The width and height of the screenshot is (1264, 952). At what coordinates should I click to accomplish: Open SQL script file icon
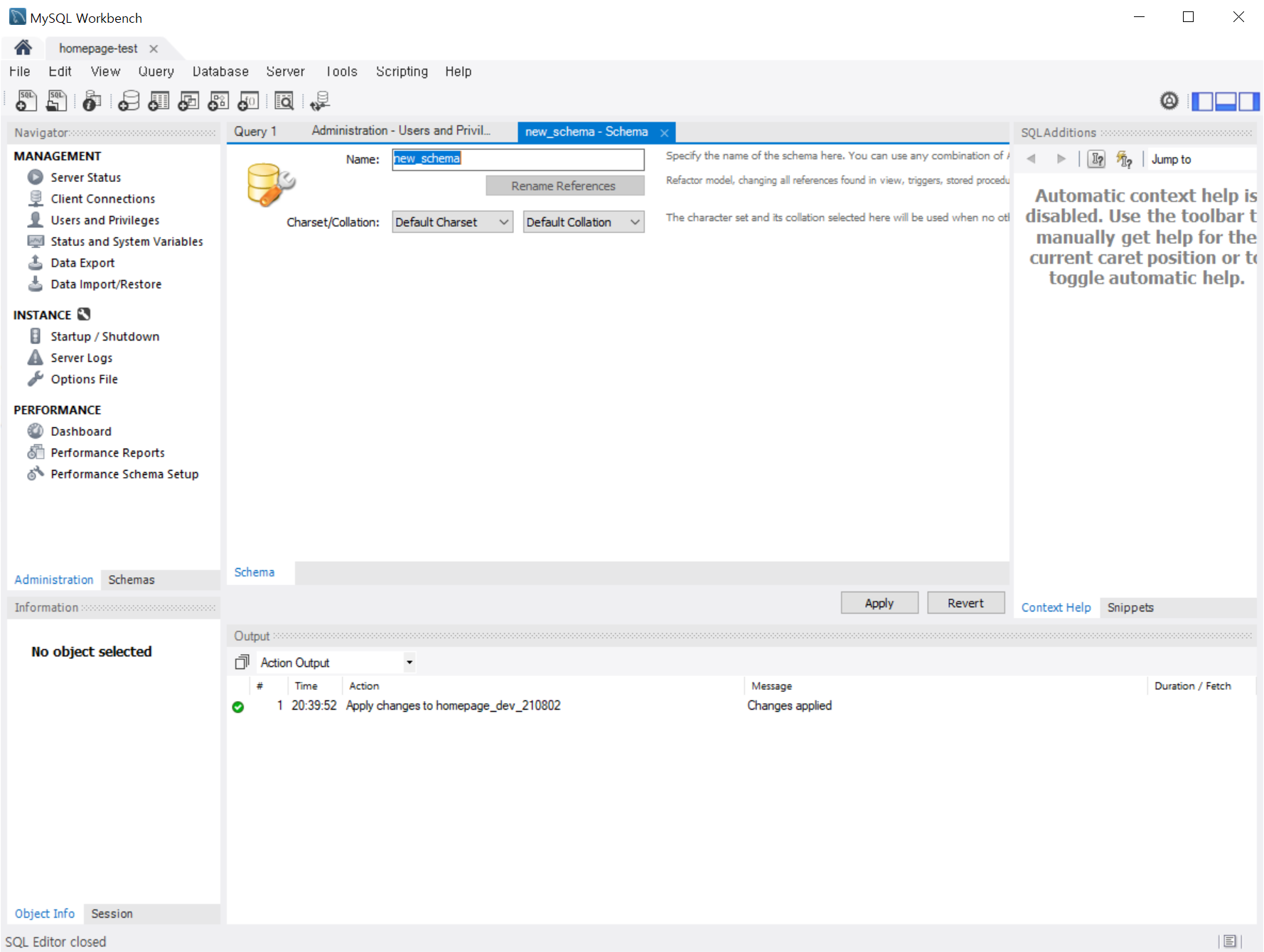(x=56, y=101)
